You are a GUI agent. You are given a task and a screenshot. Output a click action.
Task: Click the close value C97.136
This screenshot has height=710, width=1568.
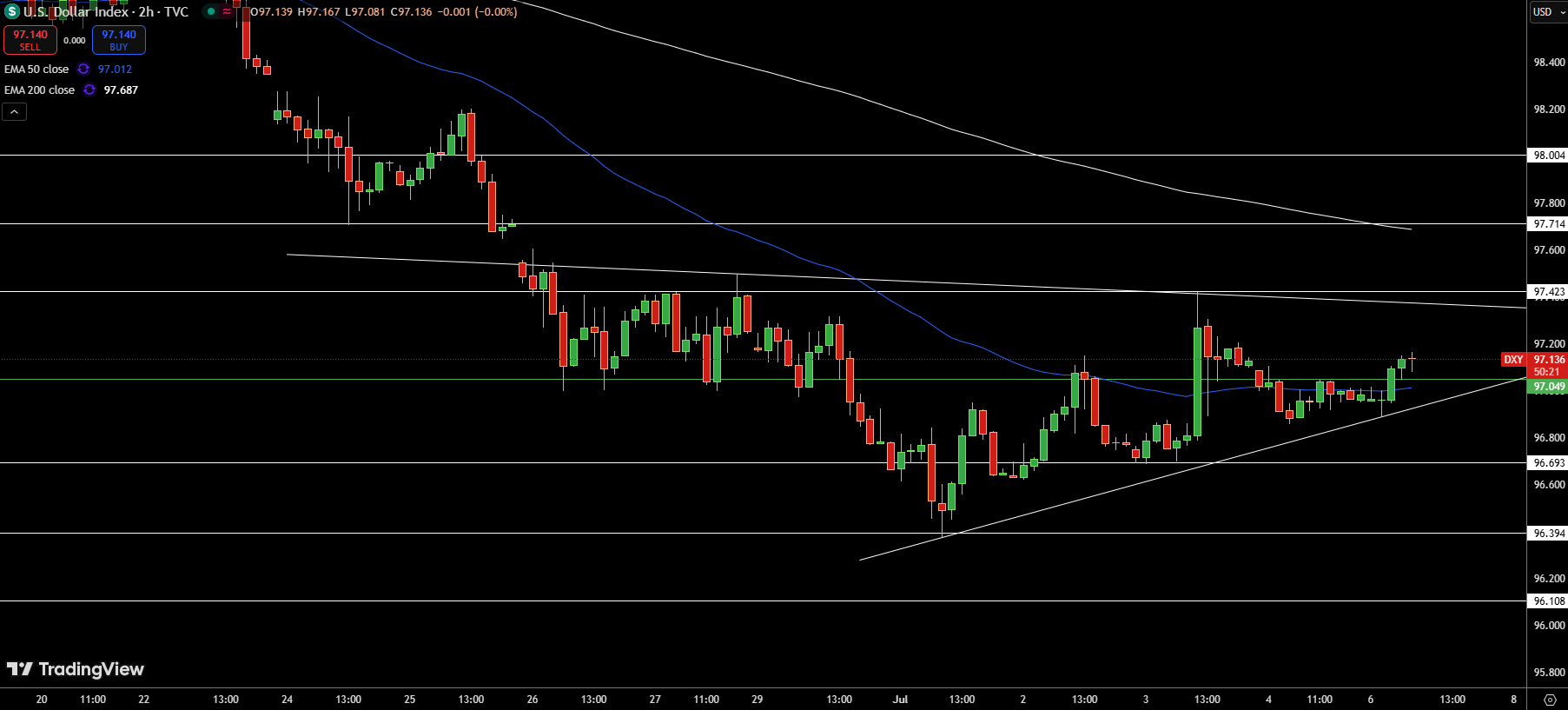point(411,12)
